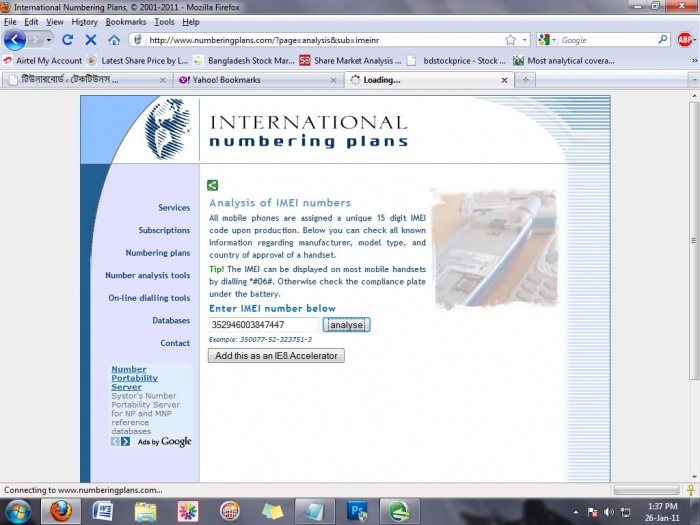This screenshot has width=700, height=525.
Task: Switch to Firefox in the taskbar
Action: (61, 511)
